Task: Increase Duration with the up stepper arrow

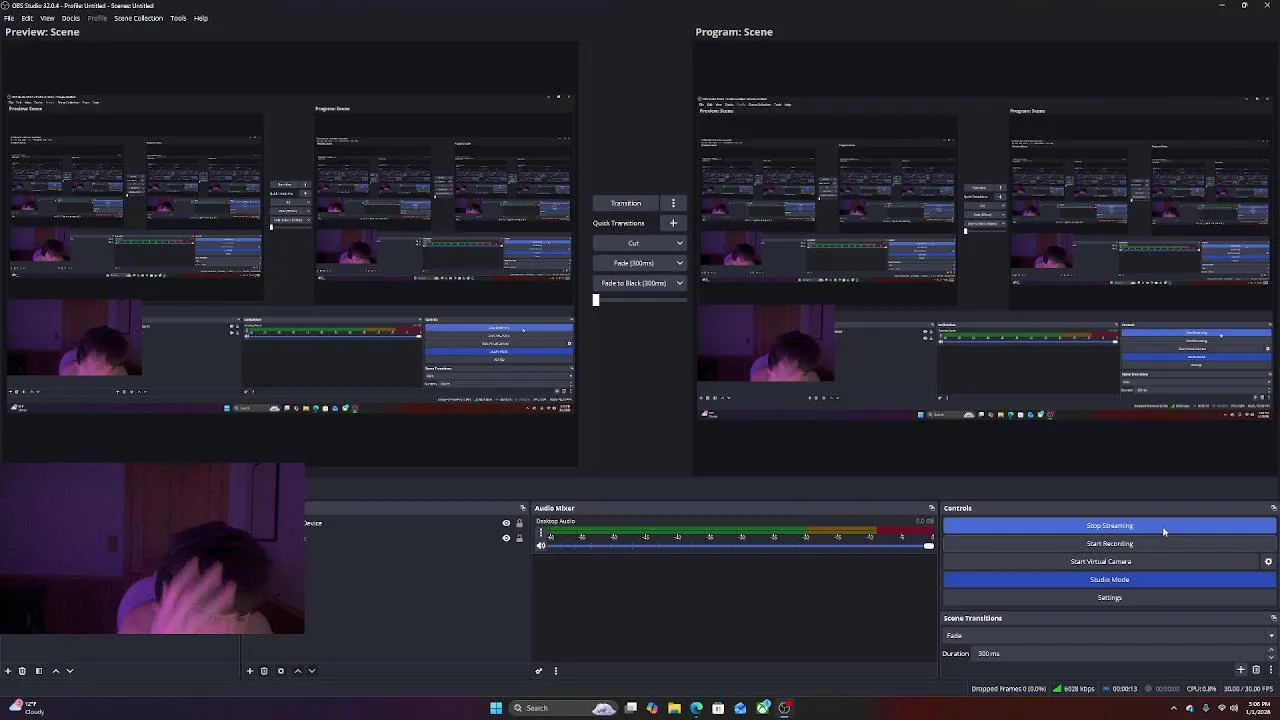Action: click(1272, 650)
